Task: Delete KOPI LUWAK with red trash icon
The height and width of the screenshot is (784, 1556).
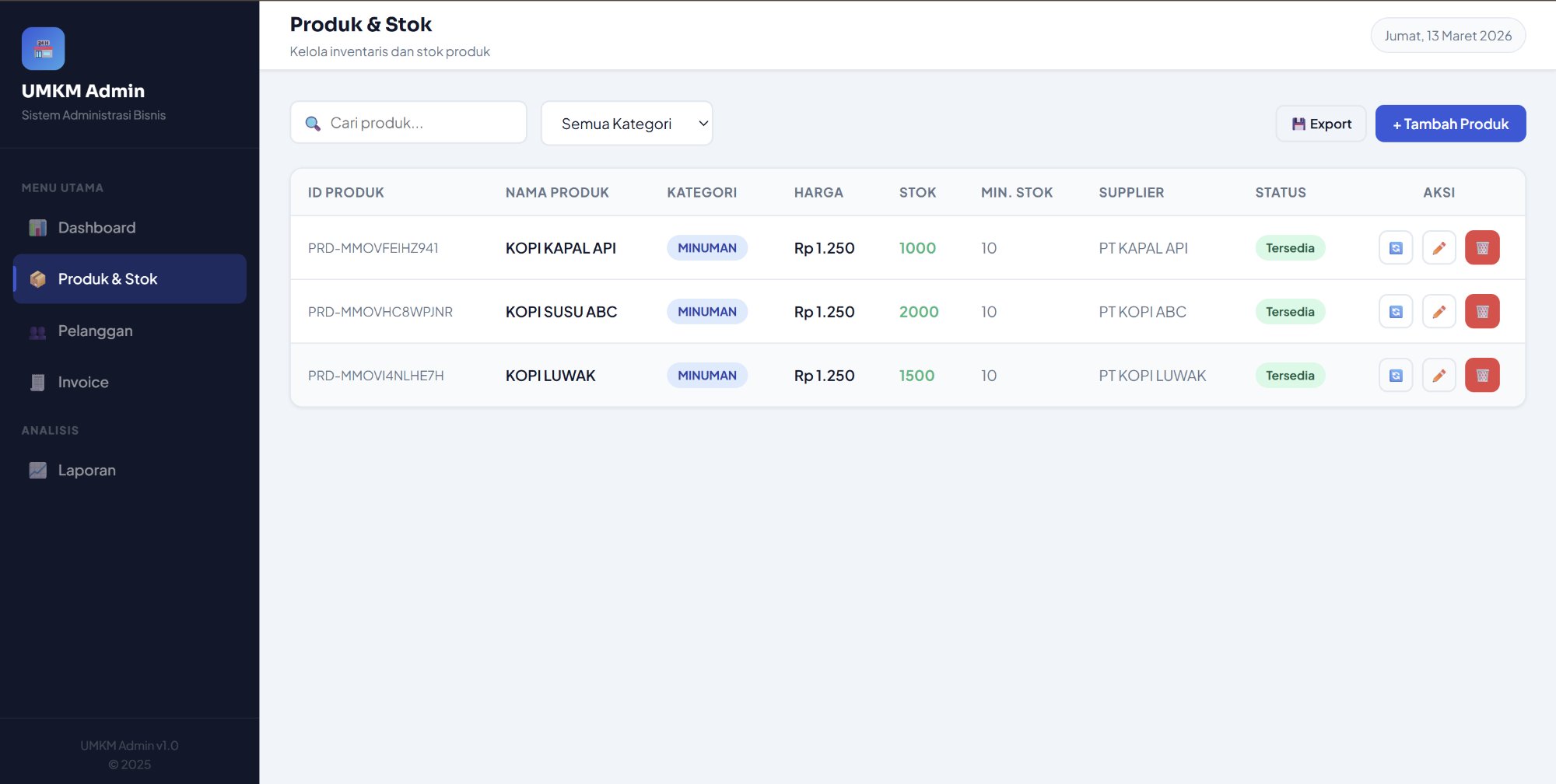Action: click(x=1481, y=376)
